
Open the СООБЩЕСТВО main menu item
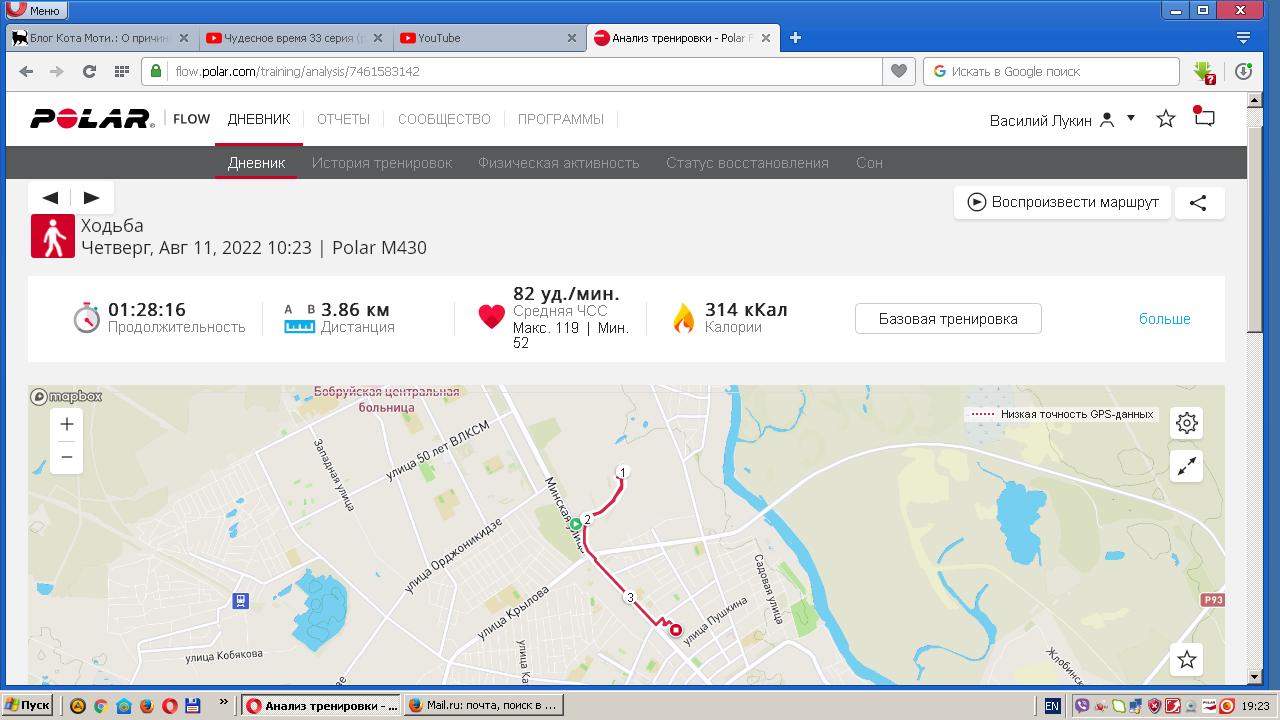444,119
